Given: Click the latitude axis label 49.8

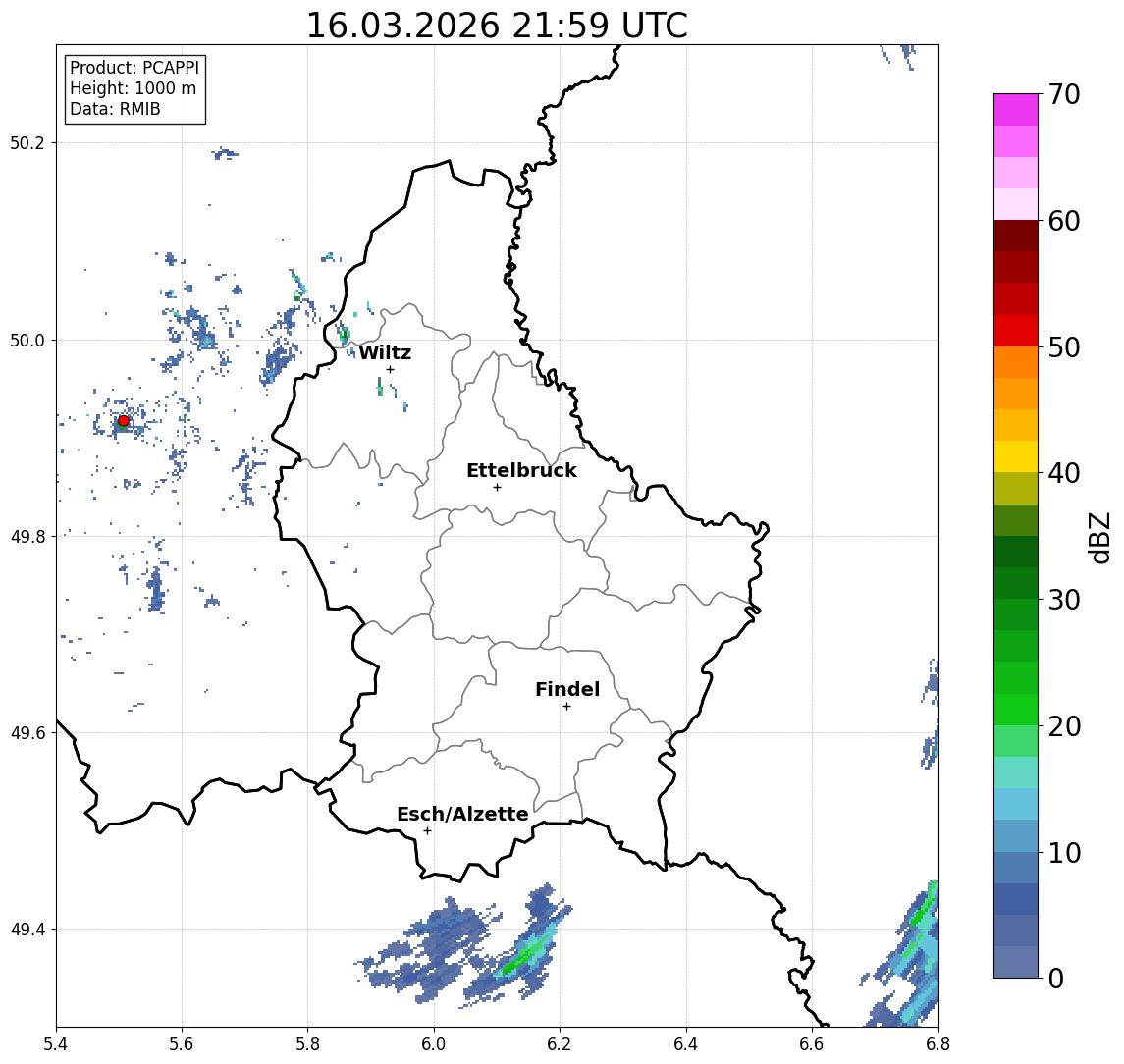Looking at the screenshot, I should (x=27, y=536).
